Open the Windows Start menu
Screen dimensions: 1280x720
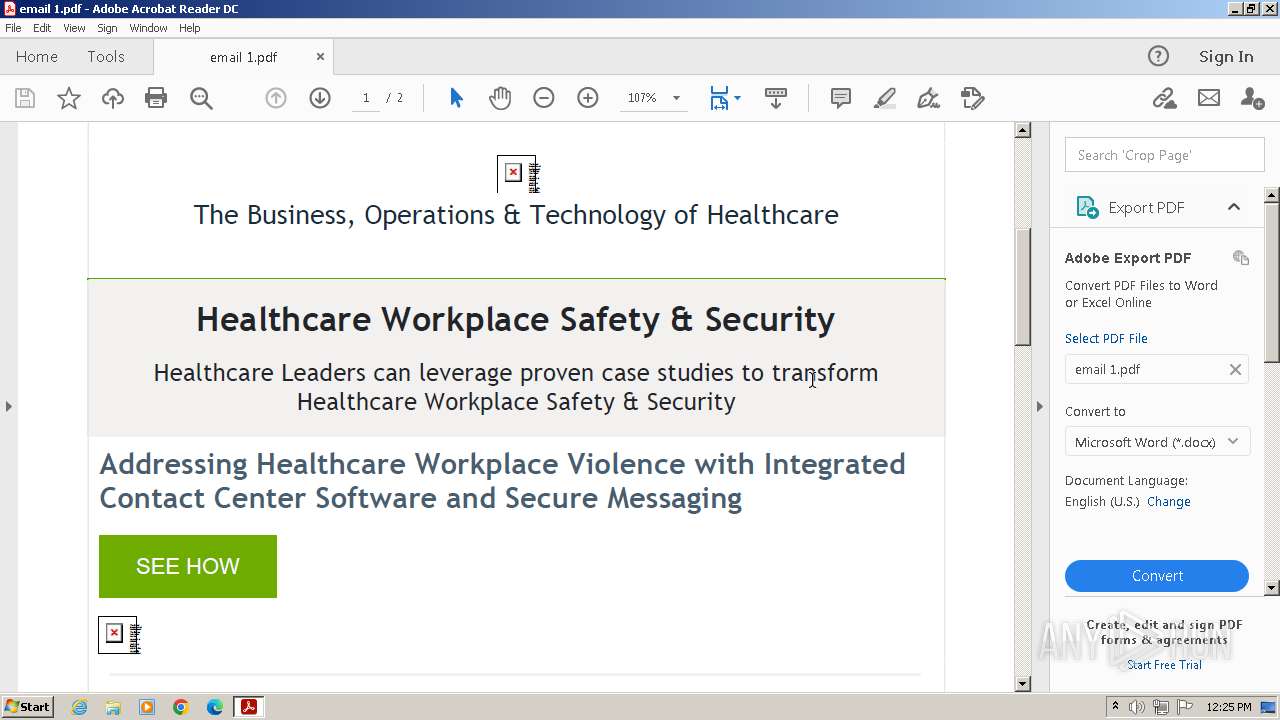[x=28, y=707]
